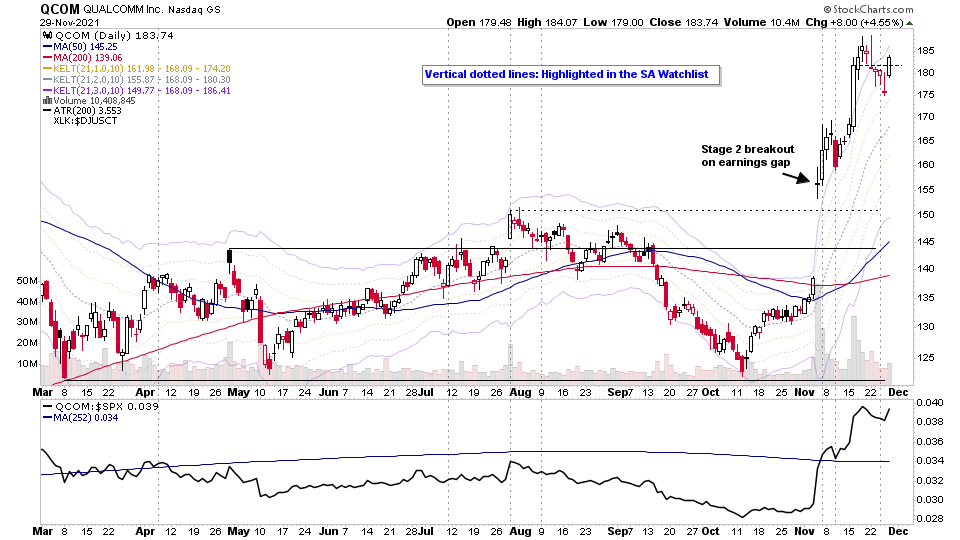Image resolution: width=960 pixels, height=540 pixels.
Task: Click the Open 179.48 value
Action: (479, 23)
